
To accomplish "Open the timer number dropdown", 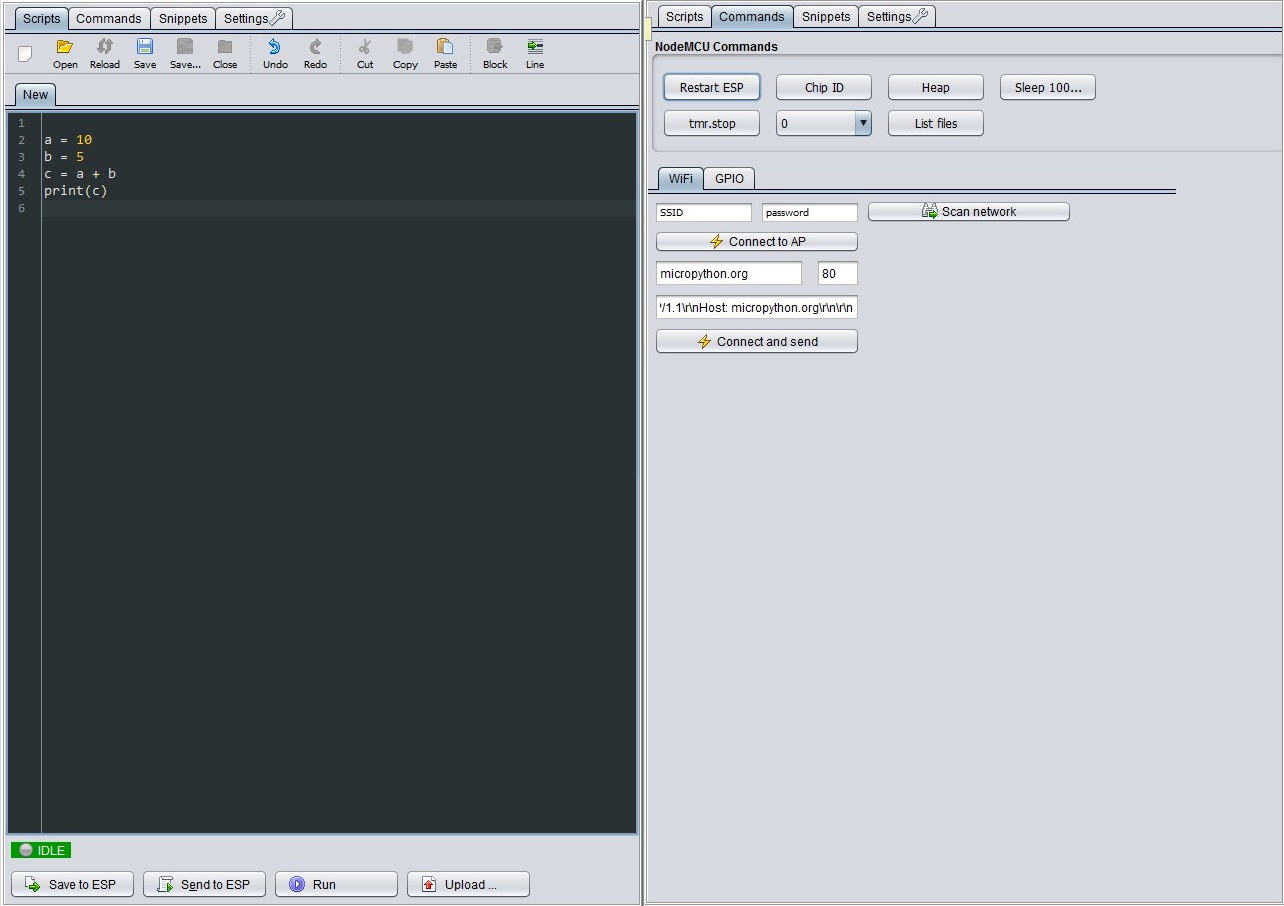I will coord(862,123).
